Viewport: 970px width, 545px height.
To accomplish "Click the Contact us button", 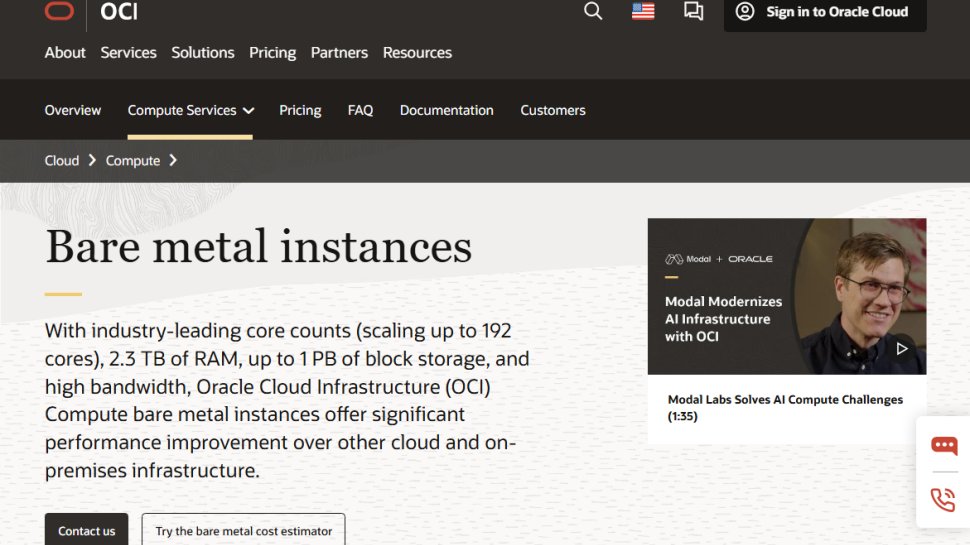I will coord(87,530).
